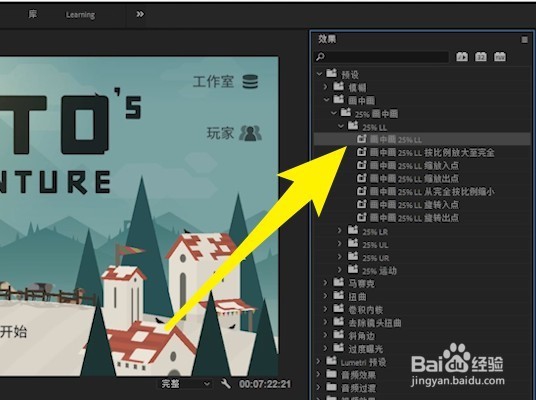Click the 去除镜头扭曲 folder icon

click(338, 321)
